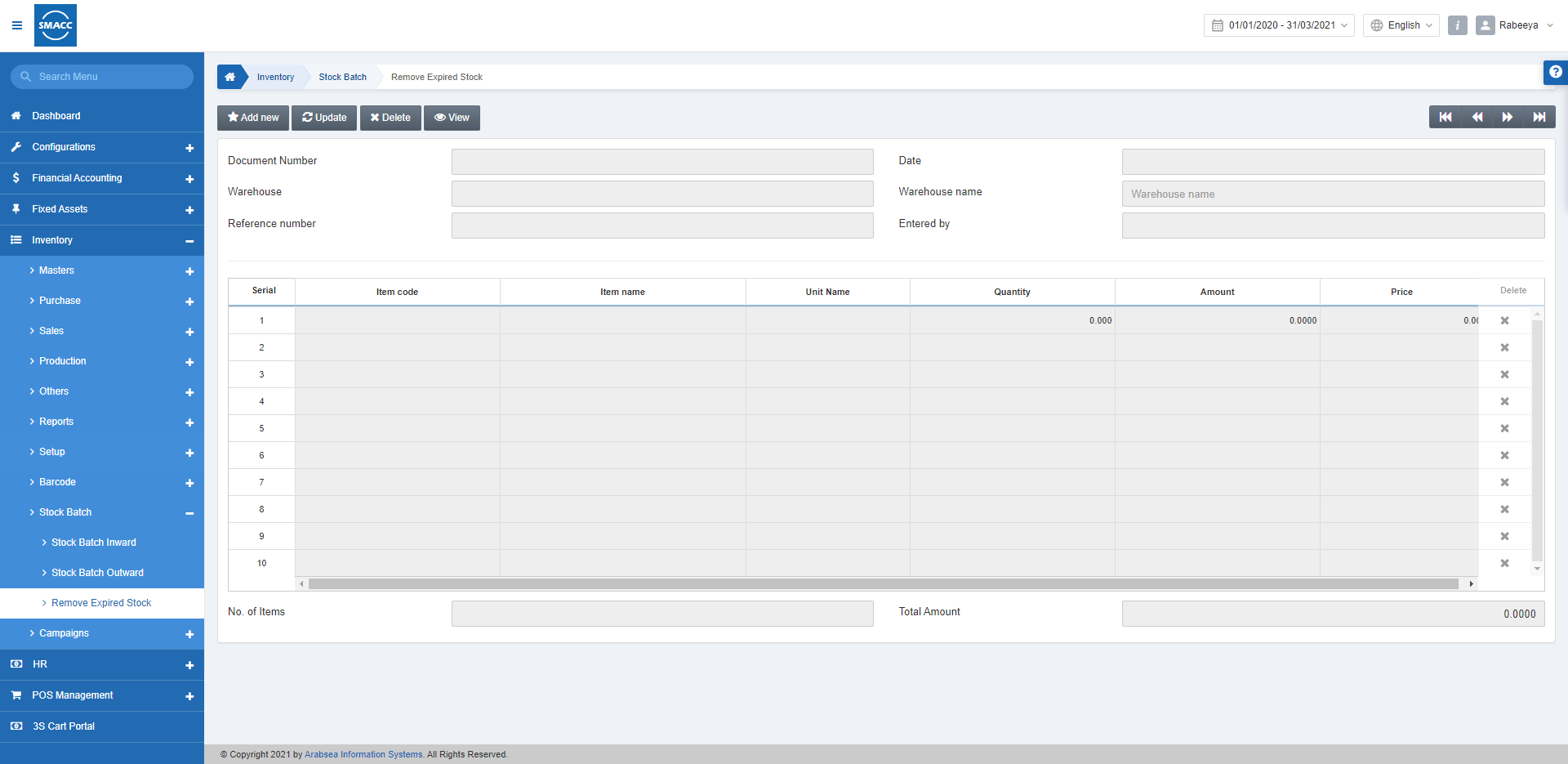Open the English language dropdown
The width and height of the screenshot is (1568, 764).
(1401, 25)
